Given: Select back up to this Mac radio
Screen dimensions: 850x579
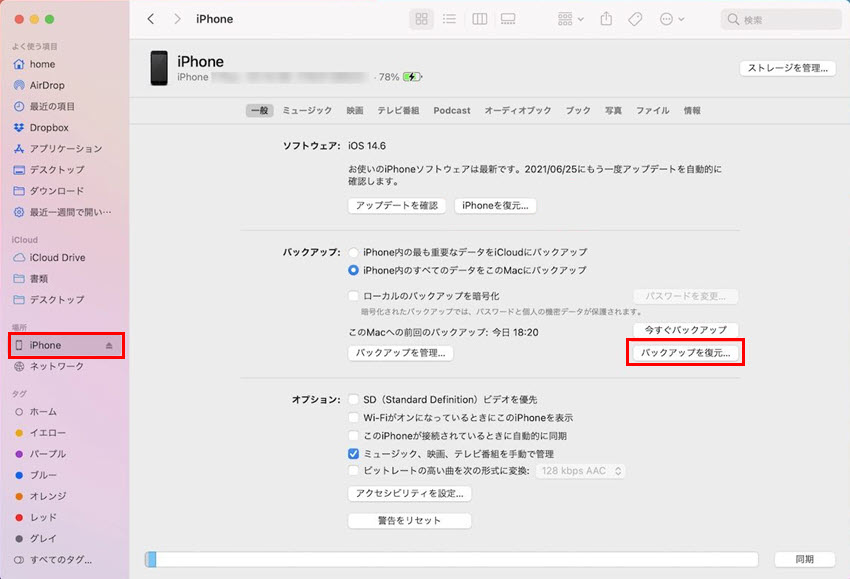Looking at the screenshot, I should coord(353,270).
